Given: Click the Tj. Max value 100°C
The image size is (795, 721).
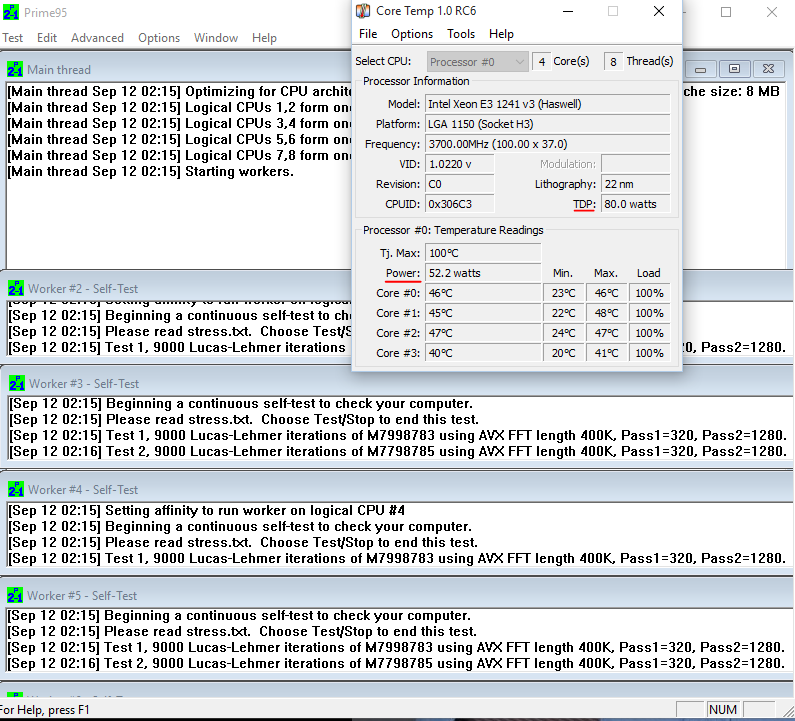Looking at the screenshot, I should coord(483,253).
